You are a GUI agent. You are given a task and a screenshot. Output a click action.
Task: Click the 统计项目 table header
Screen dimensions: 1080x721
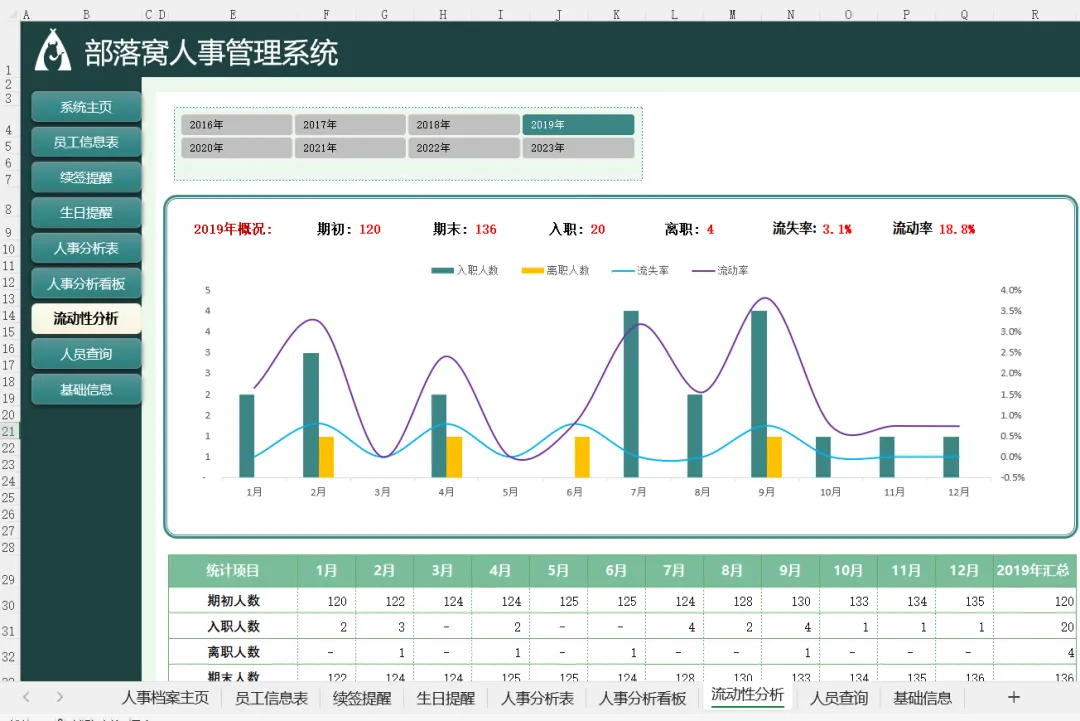click(233, 571)
